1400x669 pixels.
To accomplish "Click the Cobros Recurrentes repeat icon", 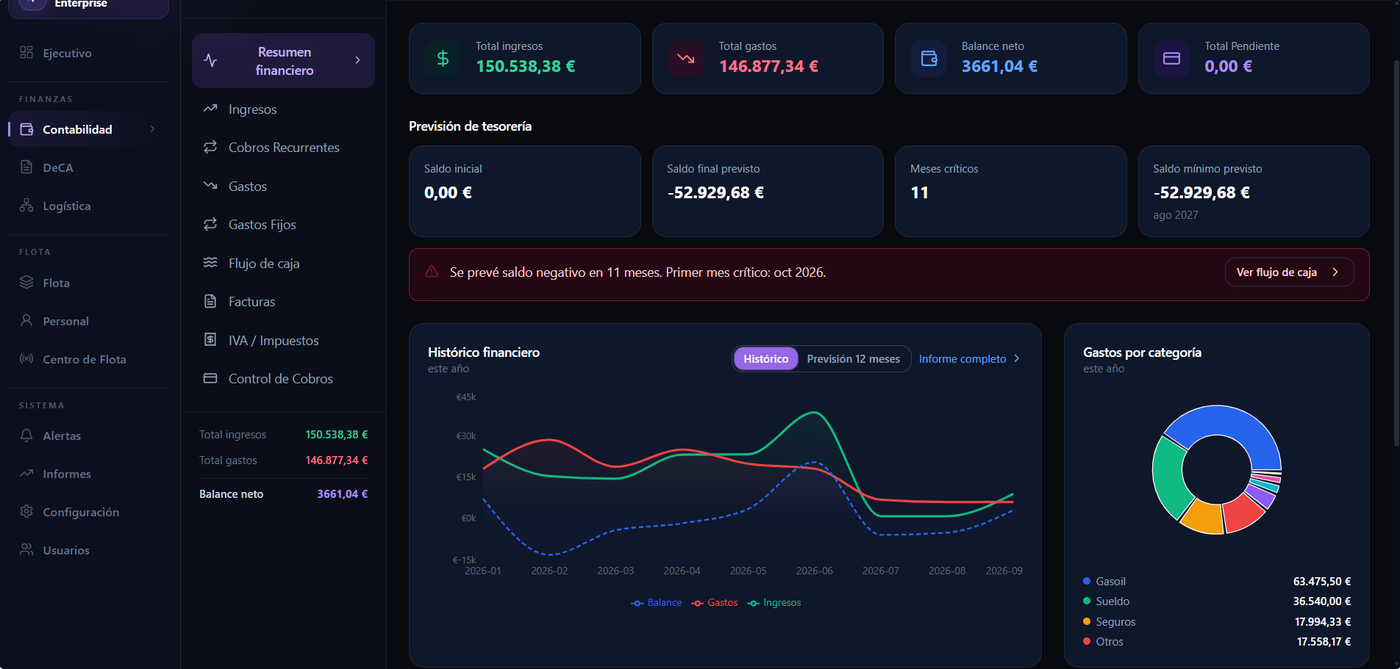I will pyautogui.click(x=210, y=147).
